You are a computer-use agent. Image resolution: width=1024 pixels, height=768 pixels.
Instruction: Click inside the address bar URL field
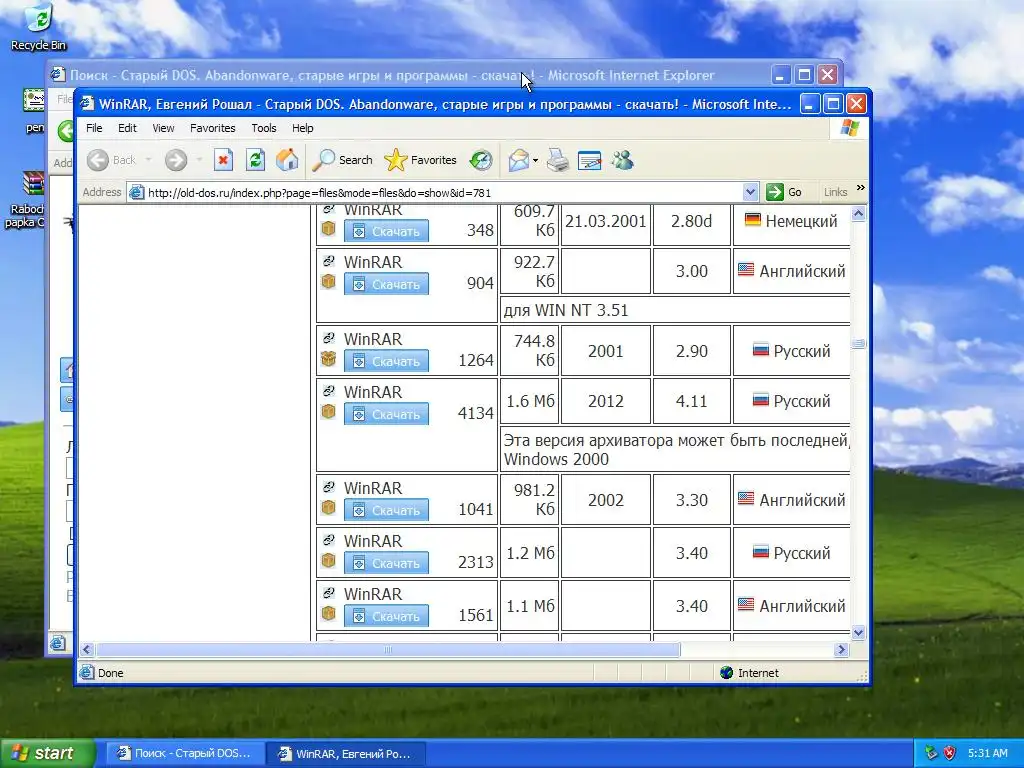(x=436, y=193)
